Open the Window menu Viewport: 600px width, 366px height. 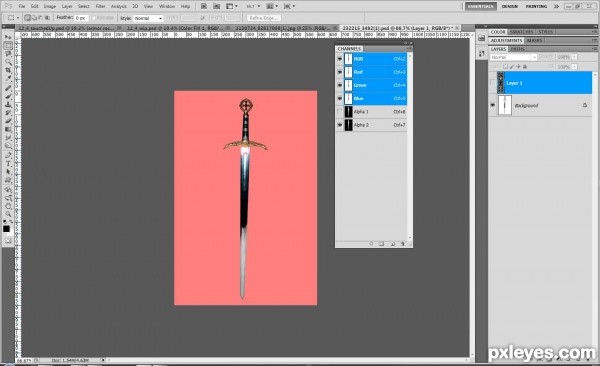point(166,7)
